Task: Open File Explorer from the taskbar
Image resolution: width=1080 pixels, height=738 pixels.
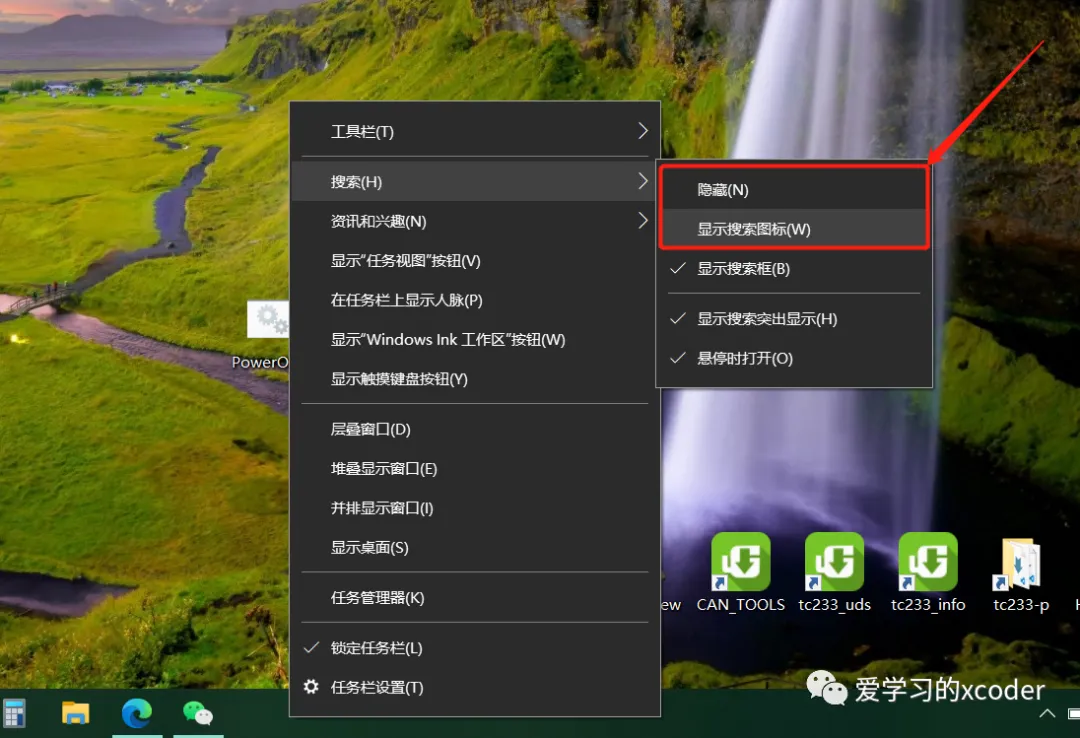Action: coord(75,714)
